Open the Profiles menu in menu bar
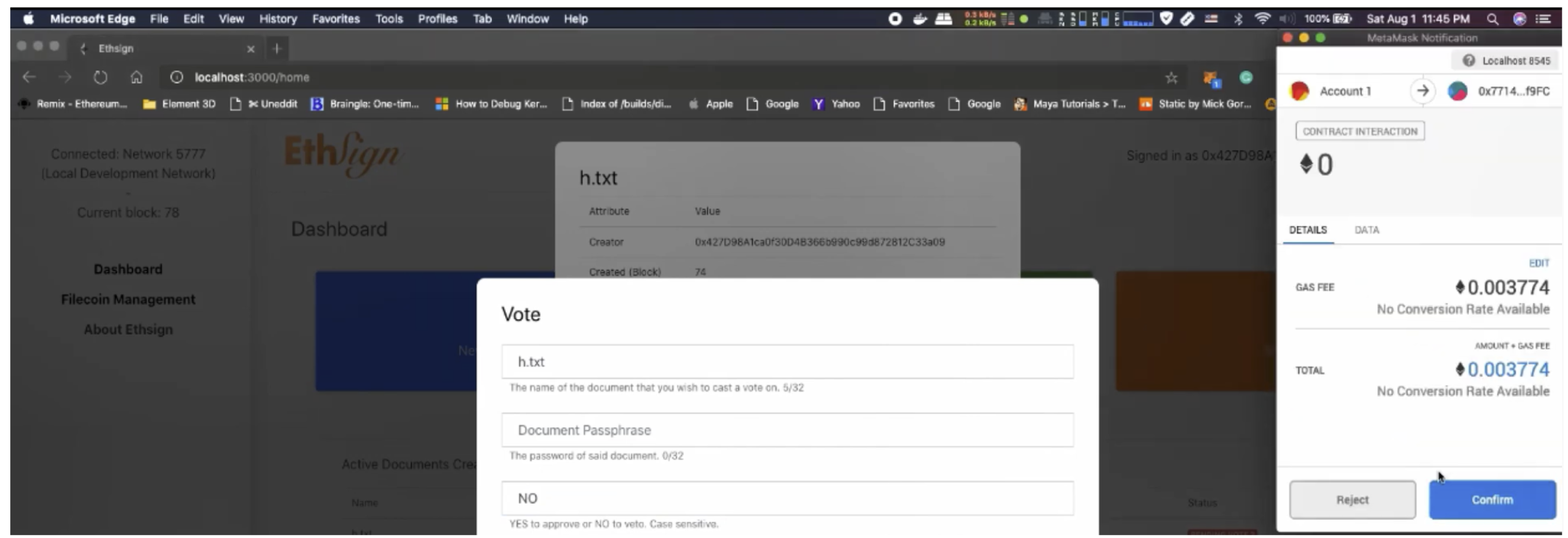 click(x=437, y=19)
